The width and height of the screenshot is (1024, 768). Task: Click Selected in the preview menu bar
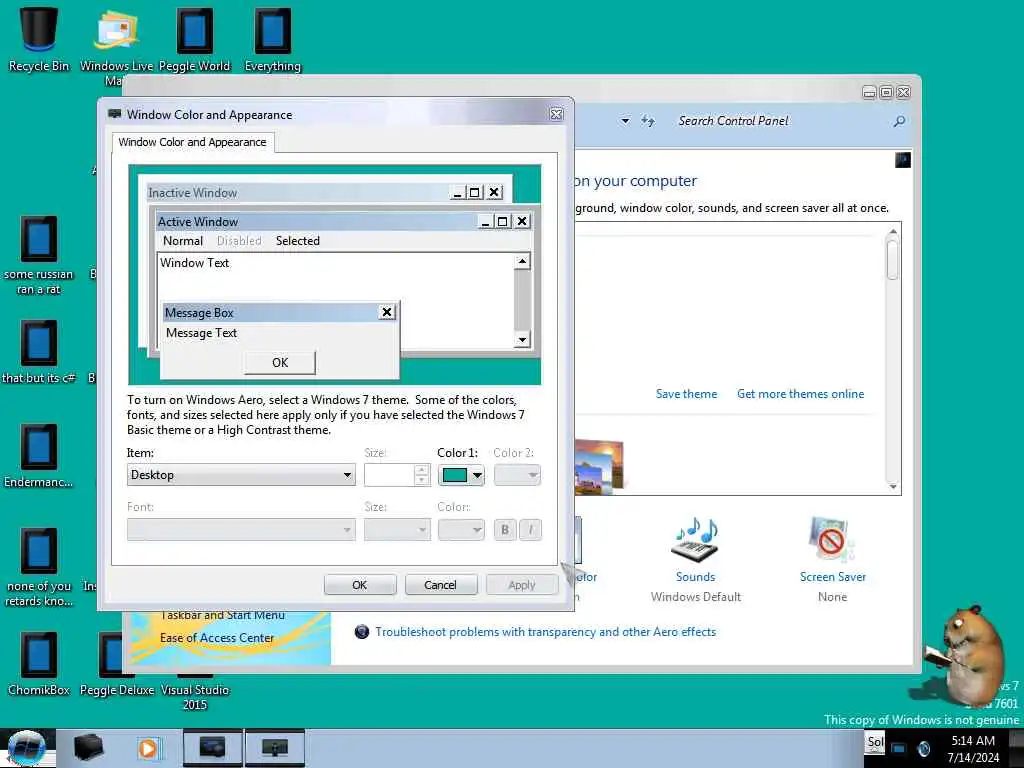298,240
